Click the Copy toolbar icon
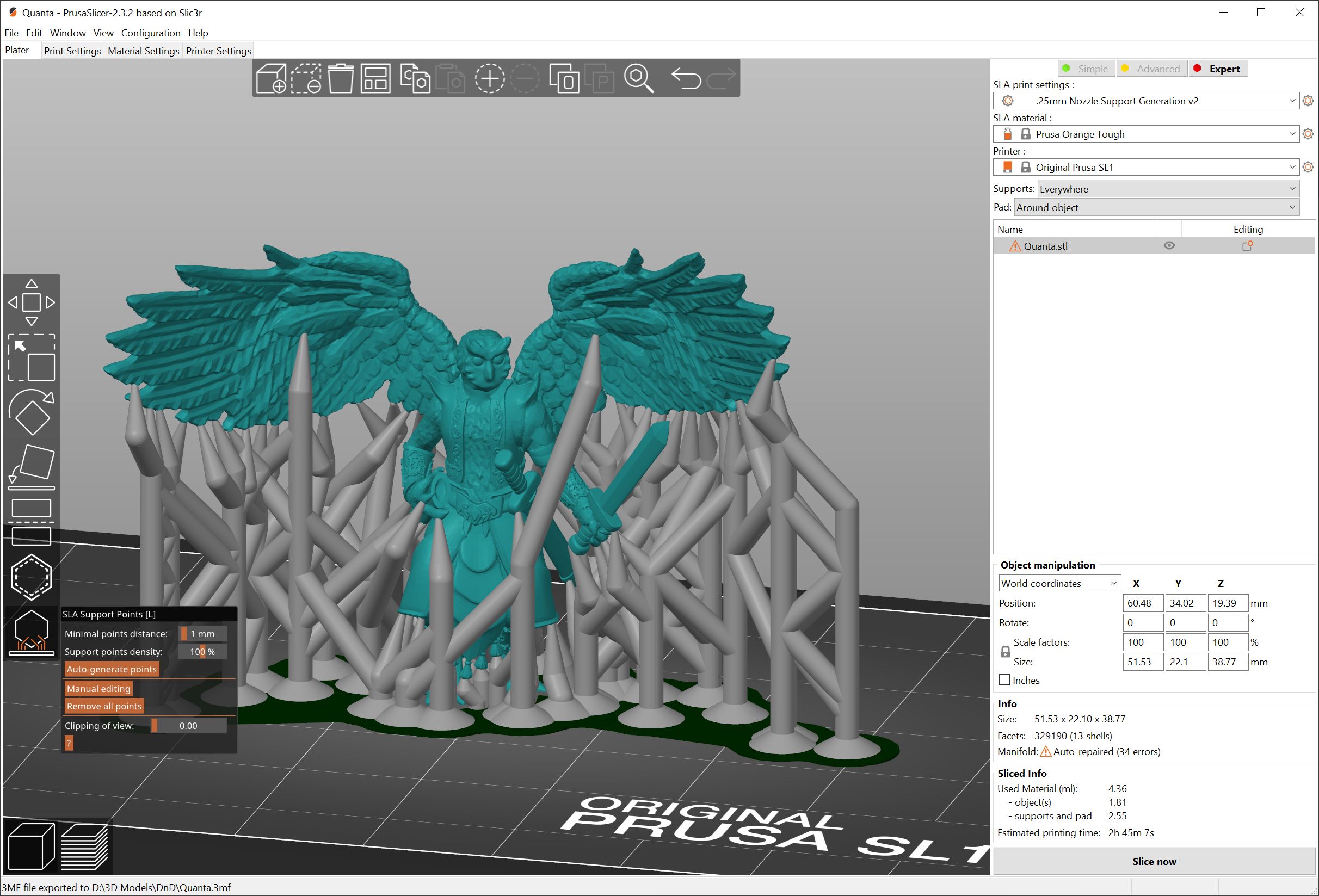 (415, 78)
